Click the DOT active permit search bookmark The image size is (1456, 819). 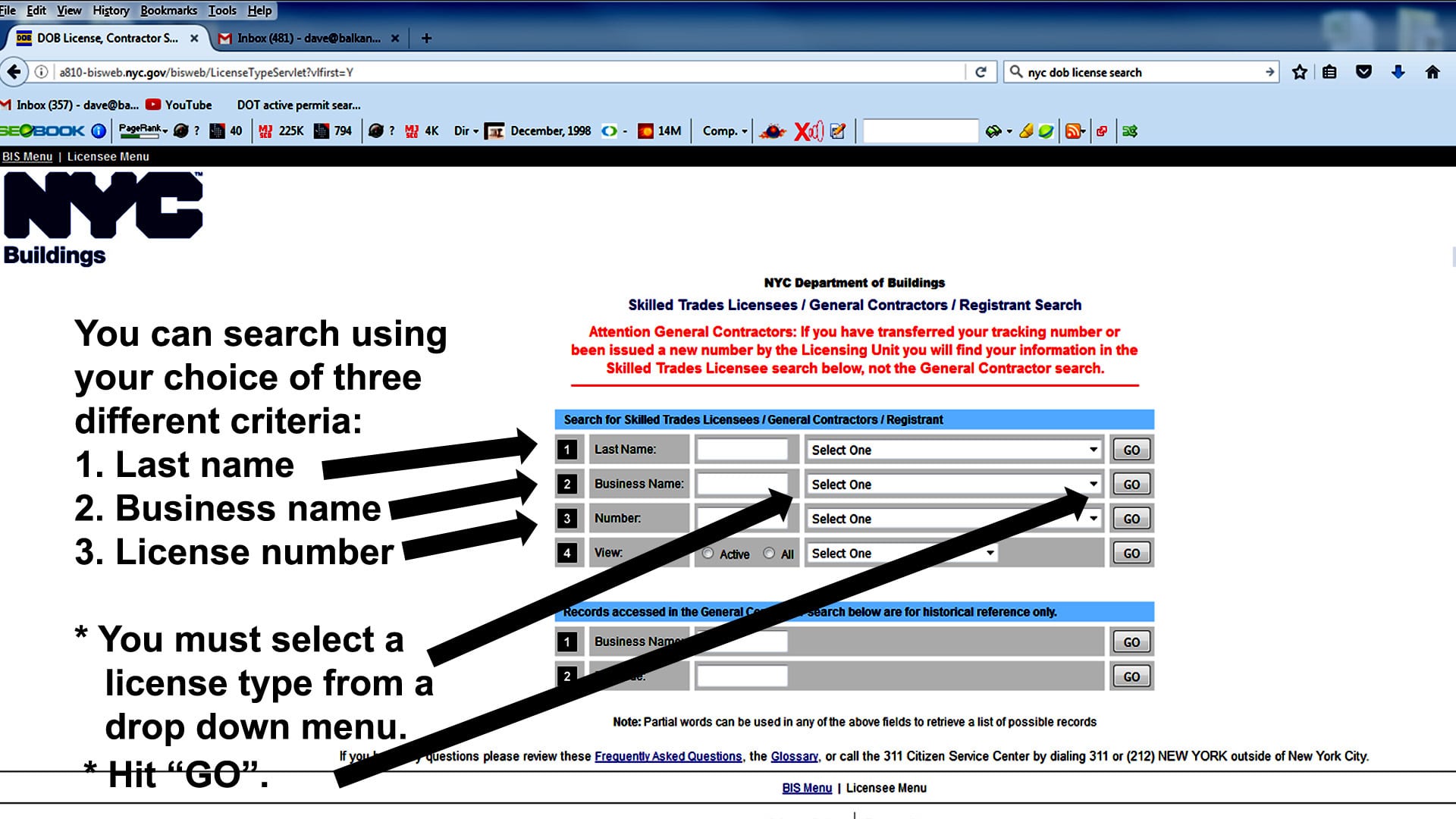[x=297, y=105]
